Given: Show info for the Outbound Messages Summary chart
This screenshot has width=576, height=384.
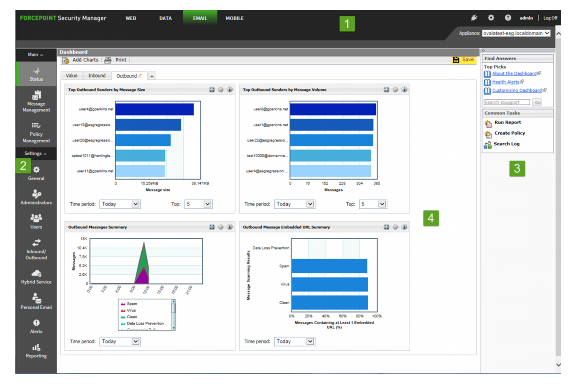Looking at the screenshot, I should 230,227.
